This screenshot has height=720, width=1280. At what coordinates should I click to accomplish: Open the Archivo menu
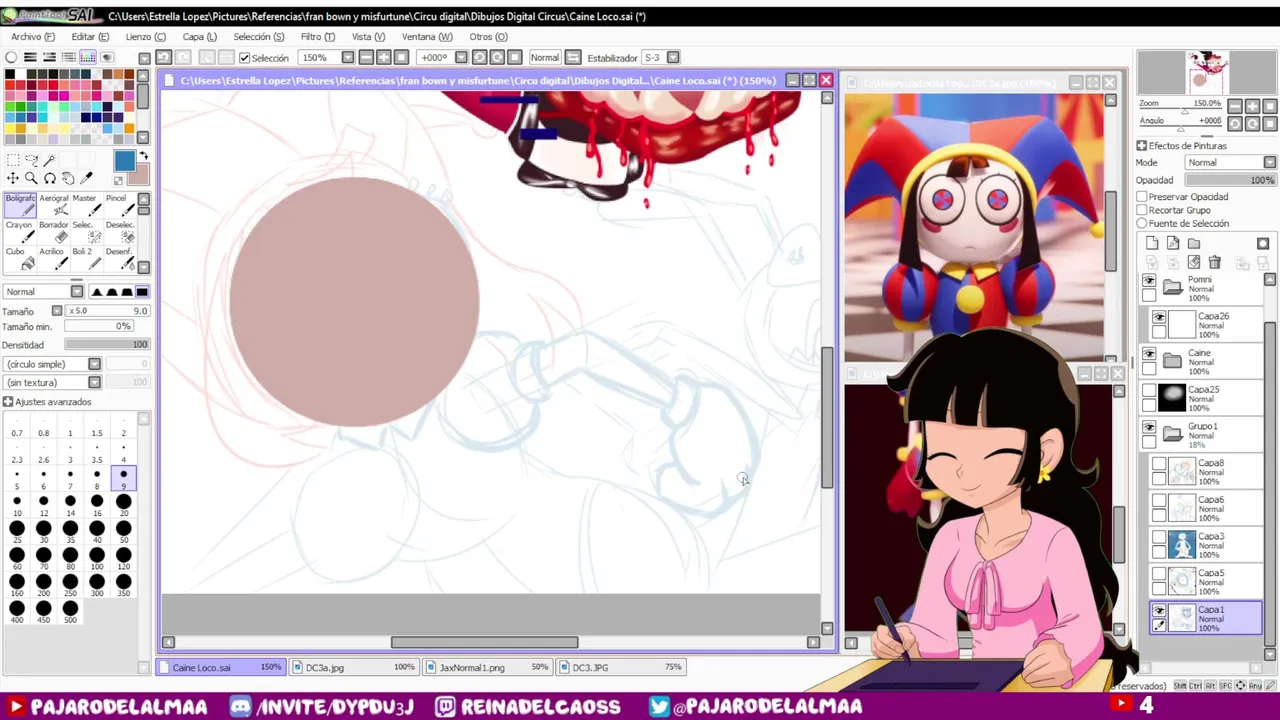[x=32, y=37]
